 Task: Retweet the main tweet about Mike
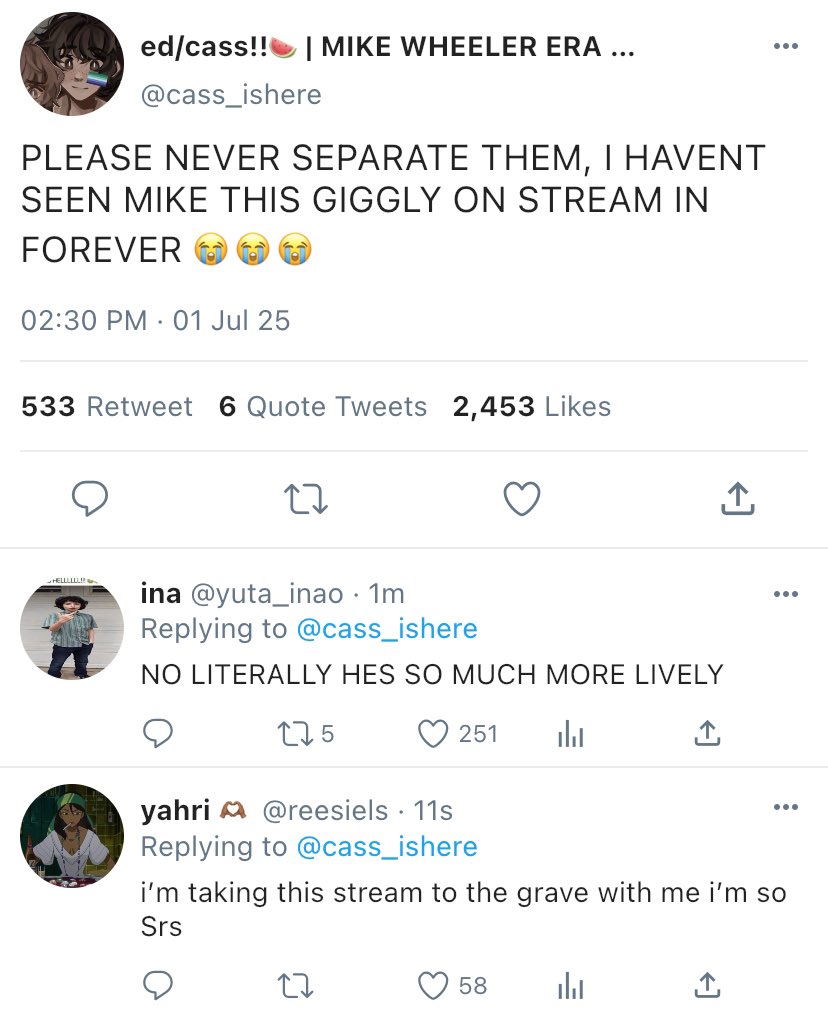[x=304, y=498]
